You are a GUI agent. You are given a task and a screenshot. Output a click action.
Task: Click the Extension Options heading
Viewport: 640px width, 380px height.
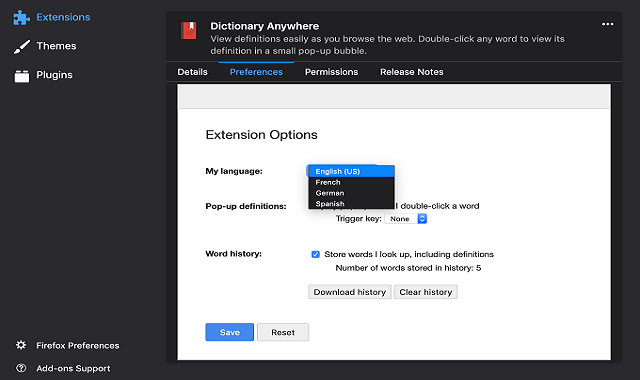[261, 135]
